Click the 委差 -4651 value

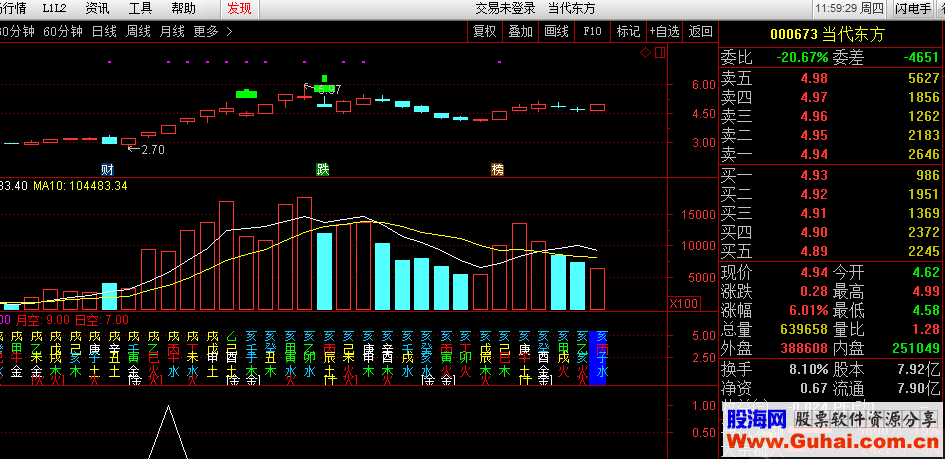pos(921,58)
